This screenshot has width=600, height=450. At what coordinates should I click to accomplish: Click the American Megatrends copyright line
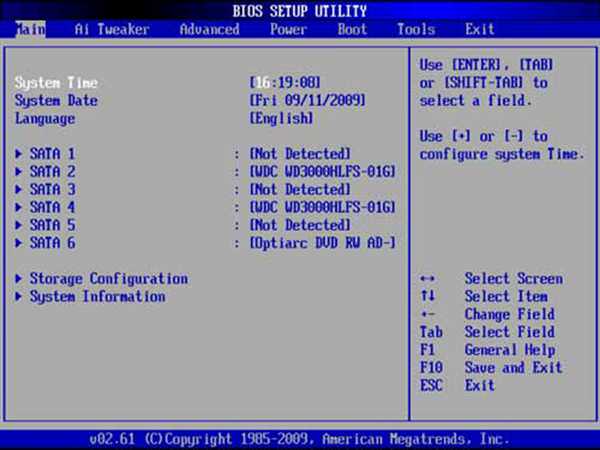300,439
